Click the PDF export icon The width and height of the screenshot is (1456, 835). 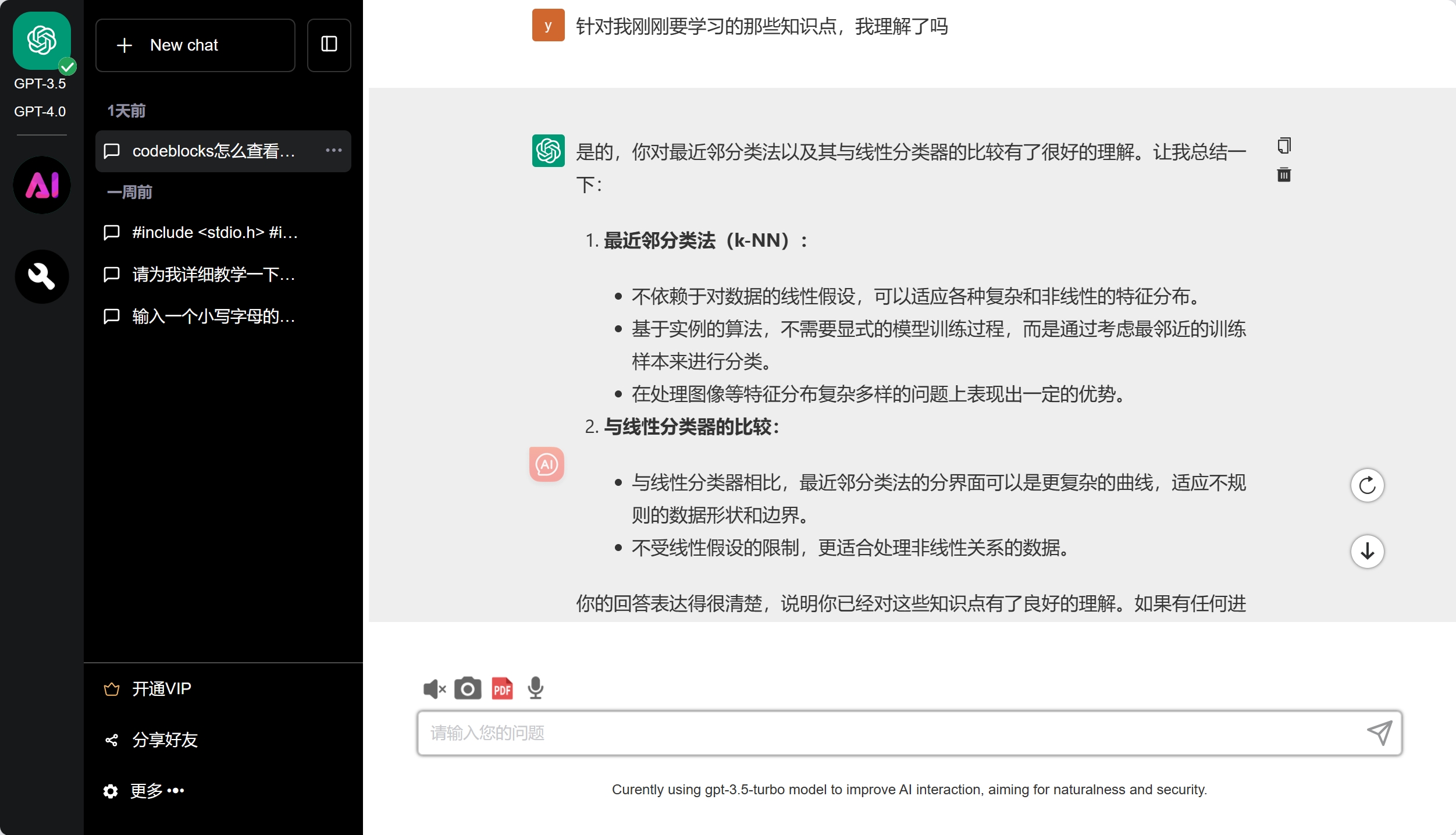pyautogui.click(x=502, y=689)
